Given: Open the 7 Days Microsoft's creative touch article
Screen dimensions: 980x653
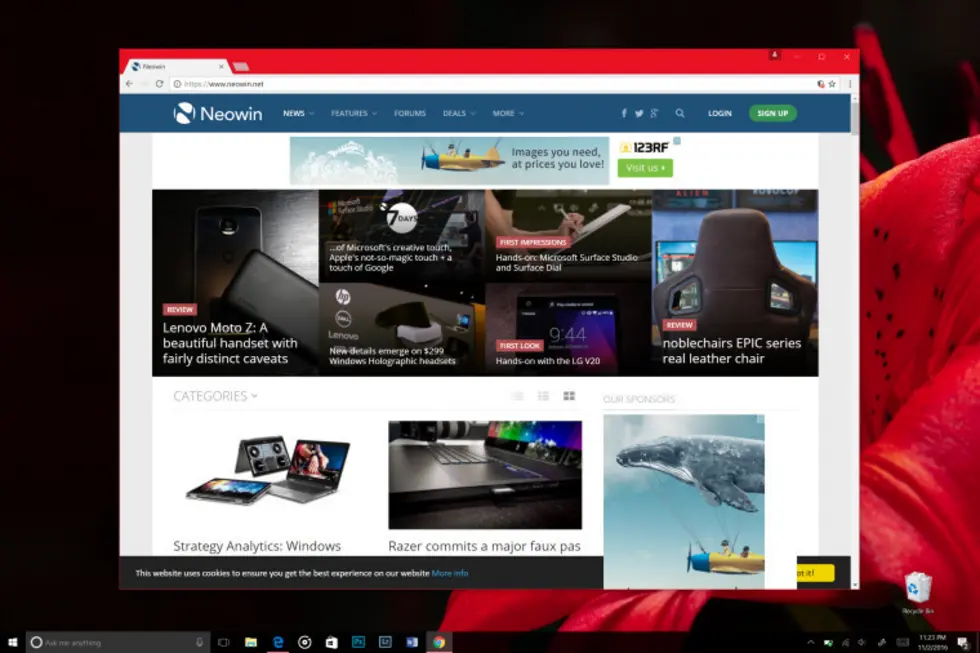Looking at the screenshot, I should [x=402, y=236].
